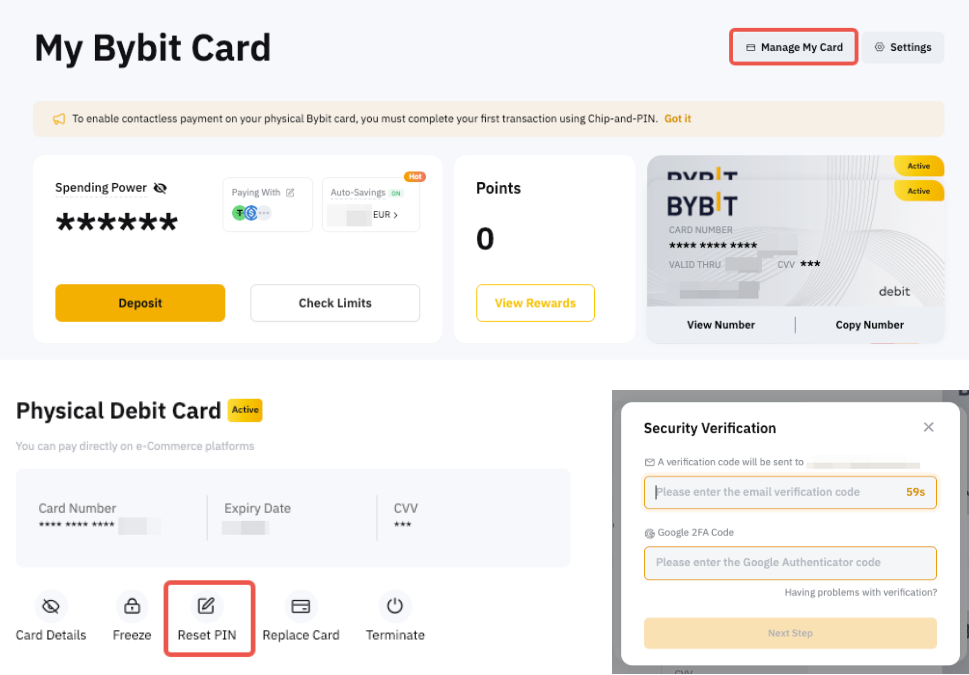The height and width of the screenshot is (675, 969).
Task: Open Card Details via its eye icon
Action: click(x=49, y=605)
